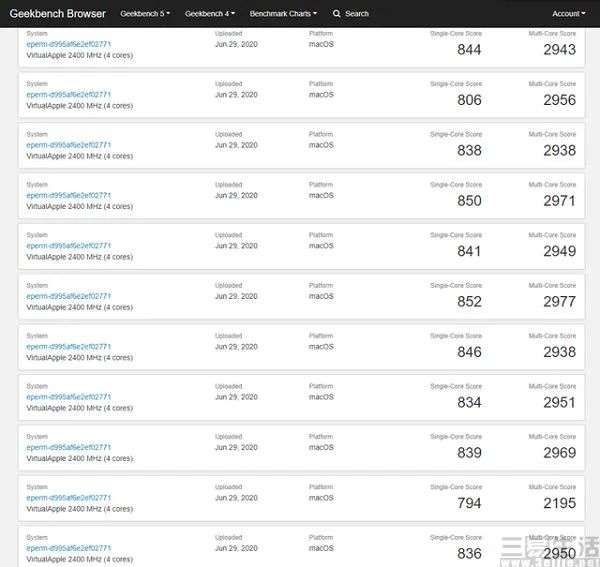Open the eperm result link scoring 806 single-core
Screen dimensions: 600x567
[68, 94]
